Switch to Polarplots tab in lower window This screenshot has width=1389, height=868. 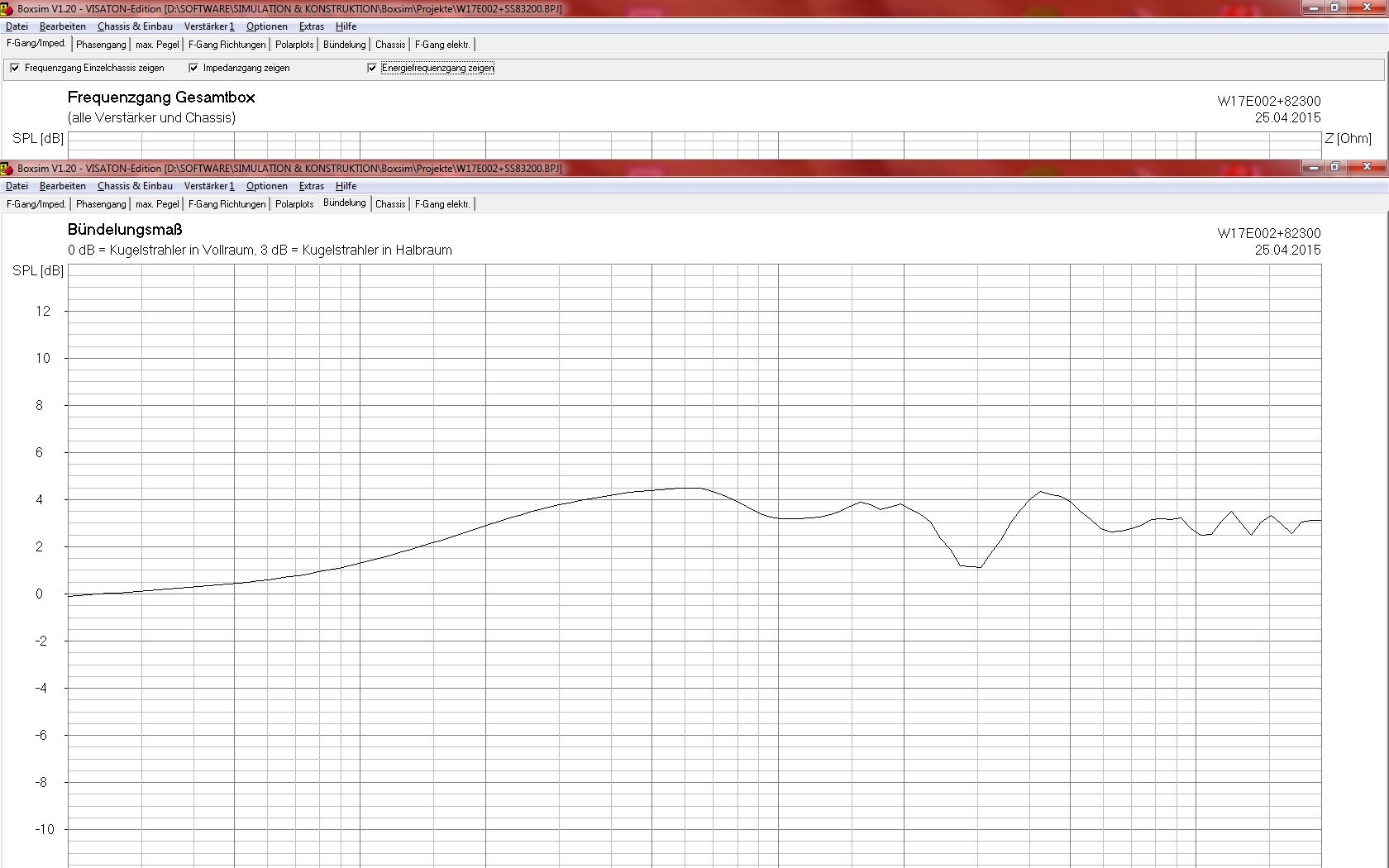pyautogui.click(x=294, y=204)
